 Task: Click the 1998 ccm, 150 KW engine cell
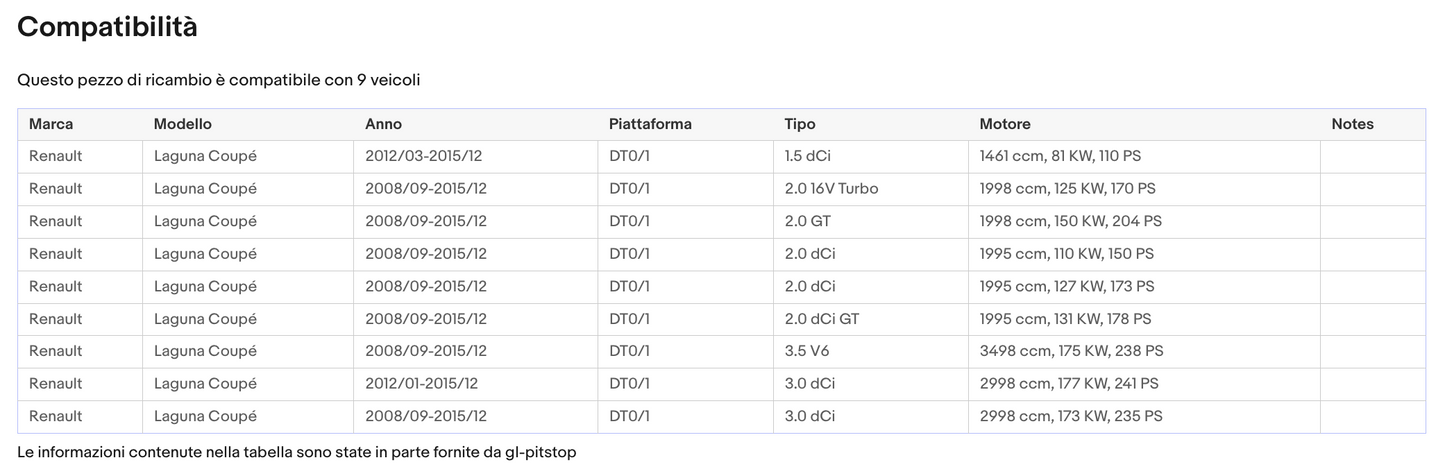coord(1070,221)
